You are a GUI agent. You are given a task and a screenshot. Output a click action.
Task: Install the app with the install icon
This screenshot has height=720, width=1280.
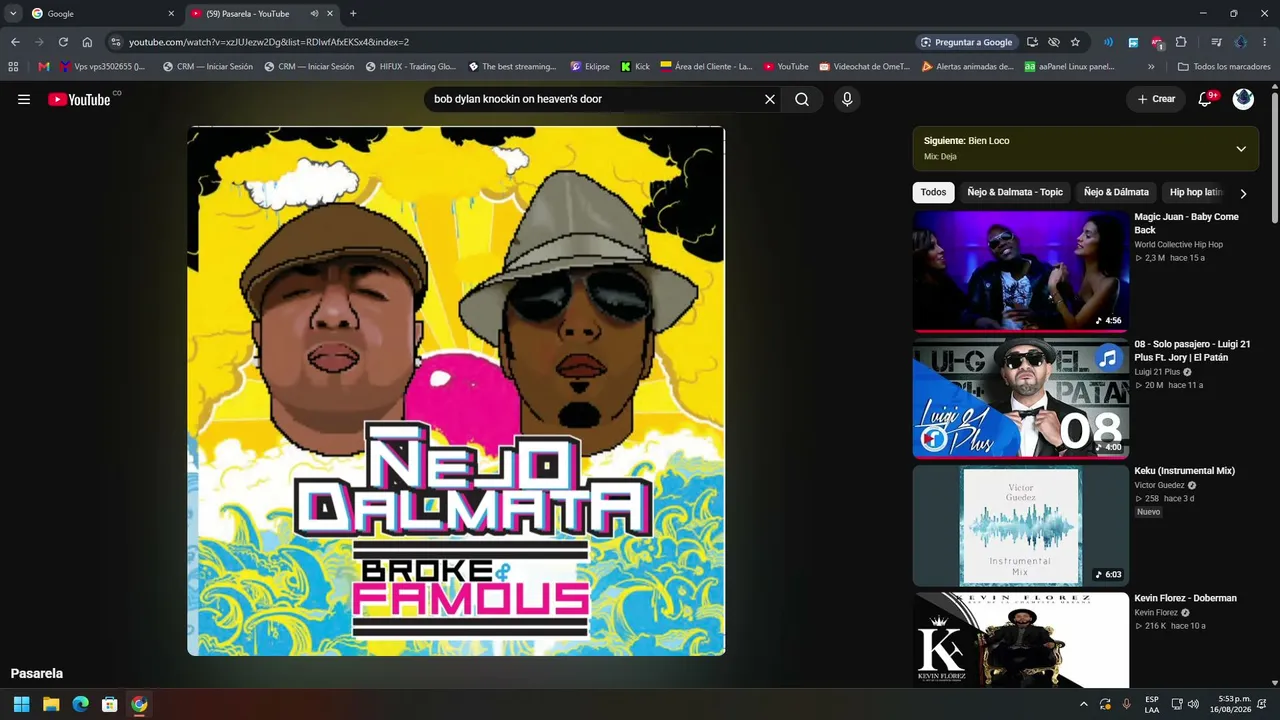[x=1032, y=42]
